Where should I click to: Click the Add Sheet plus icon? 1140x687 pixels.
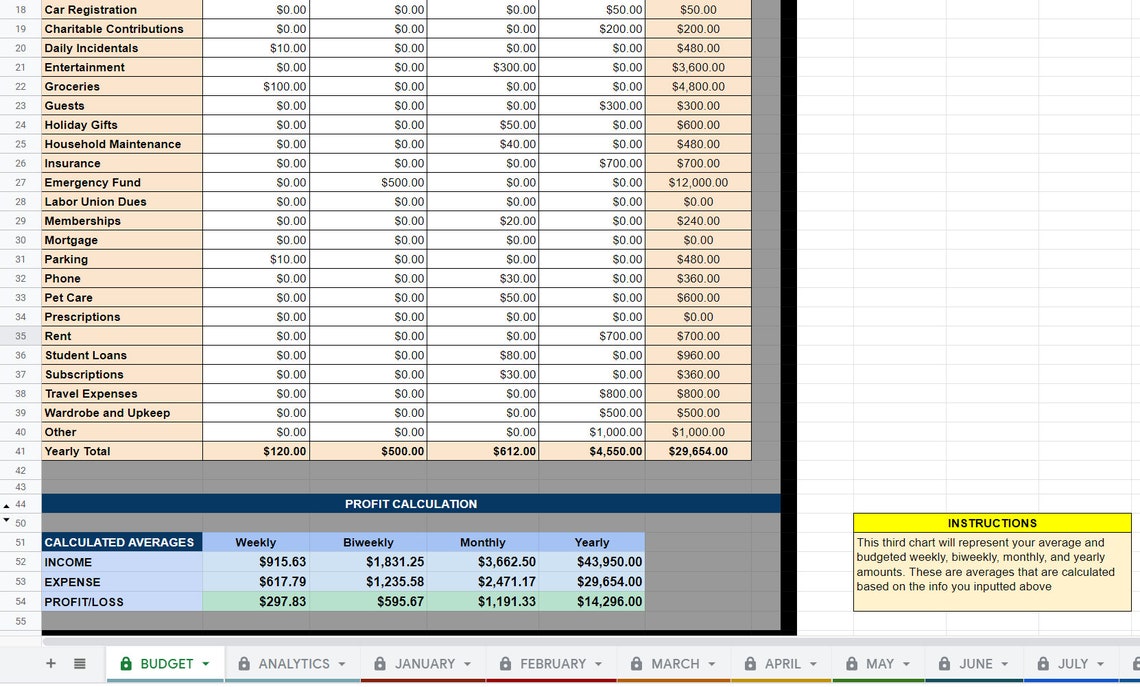[x=51, y=663]
